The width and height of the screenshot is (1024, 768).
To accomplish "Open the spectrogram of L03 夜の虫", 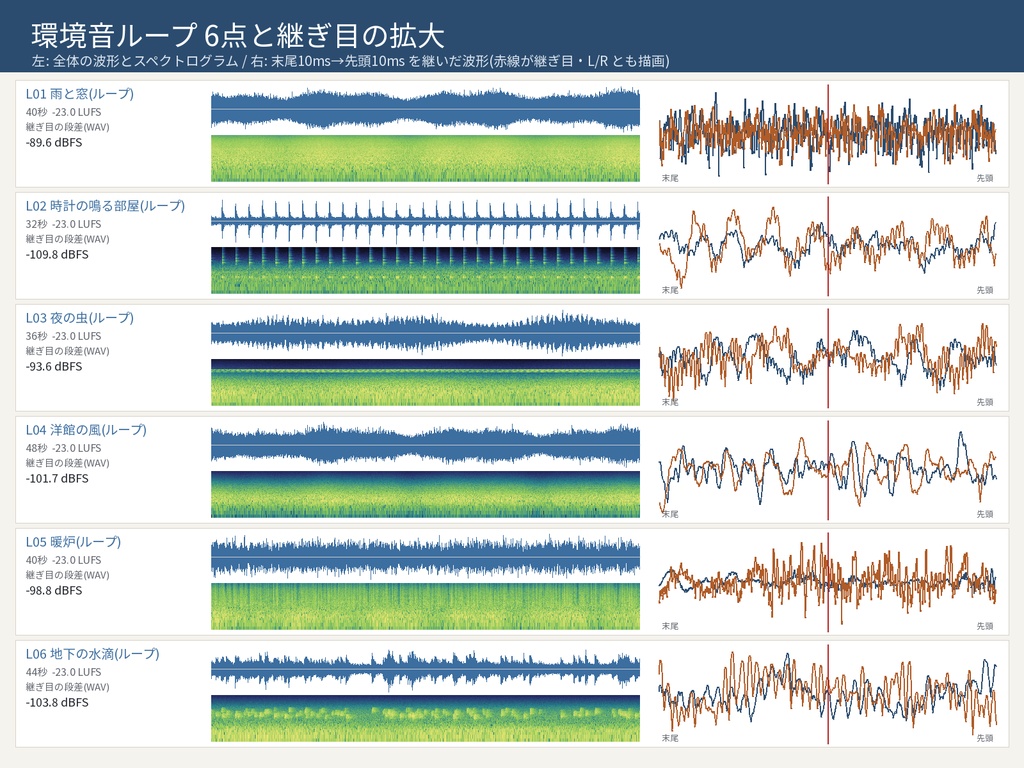I will pyautogui.click(x=425, y=382).
